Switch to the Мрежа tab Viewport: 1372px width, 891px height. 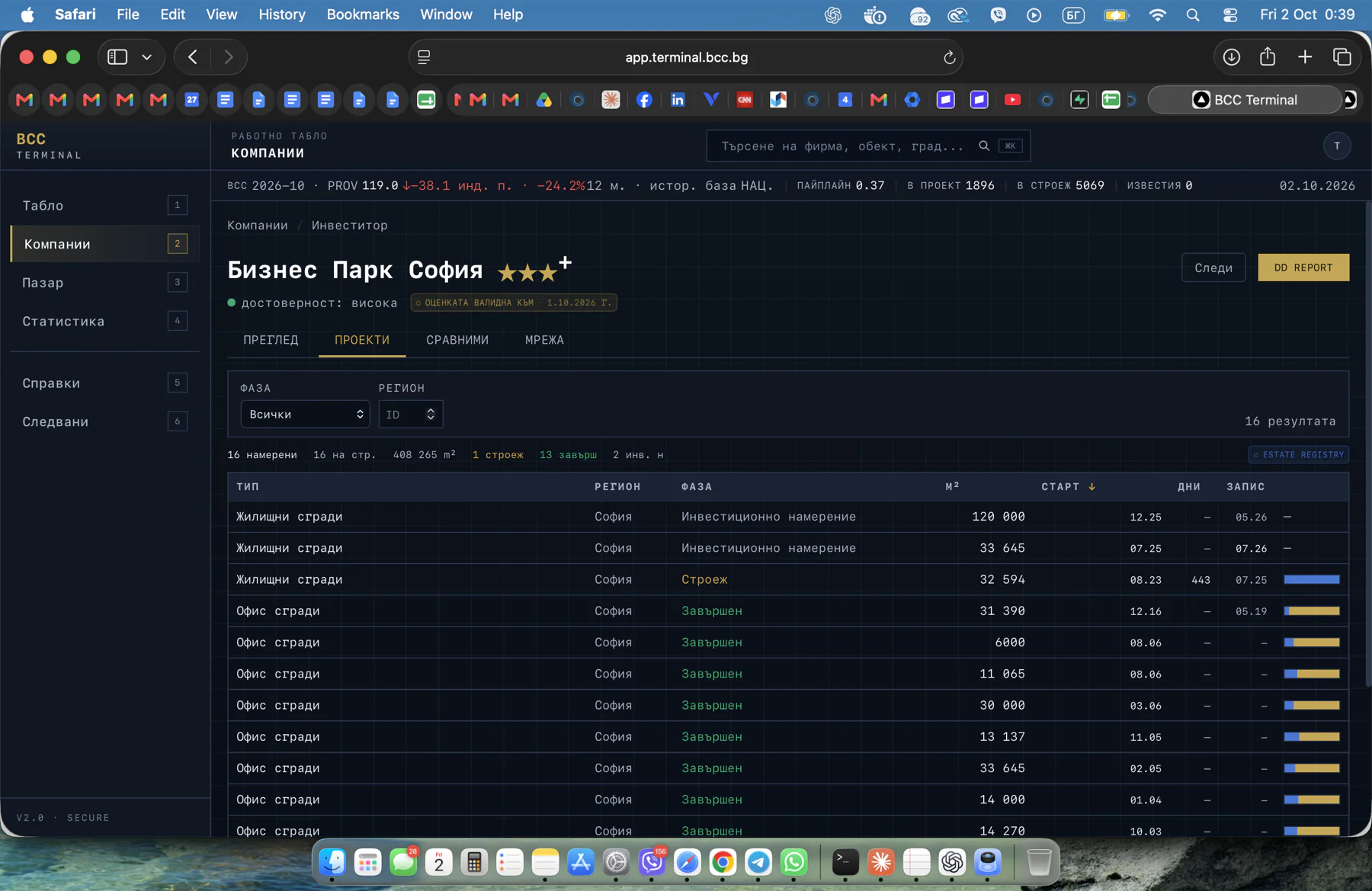pos(544,340)
